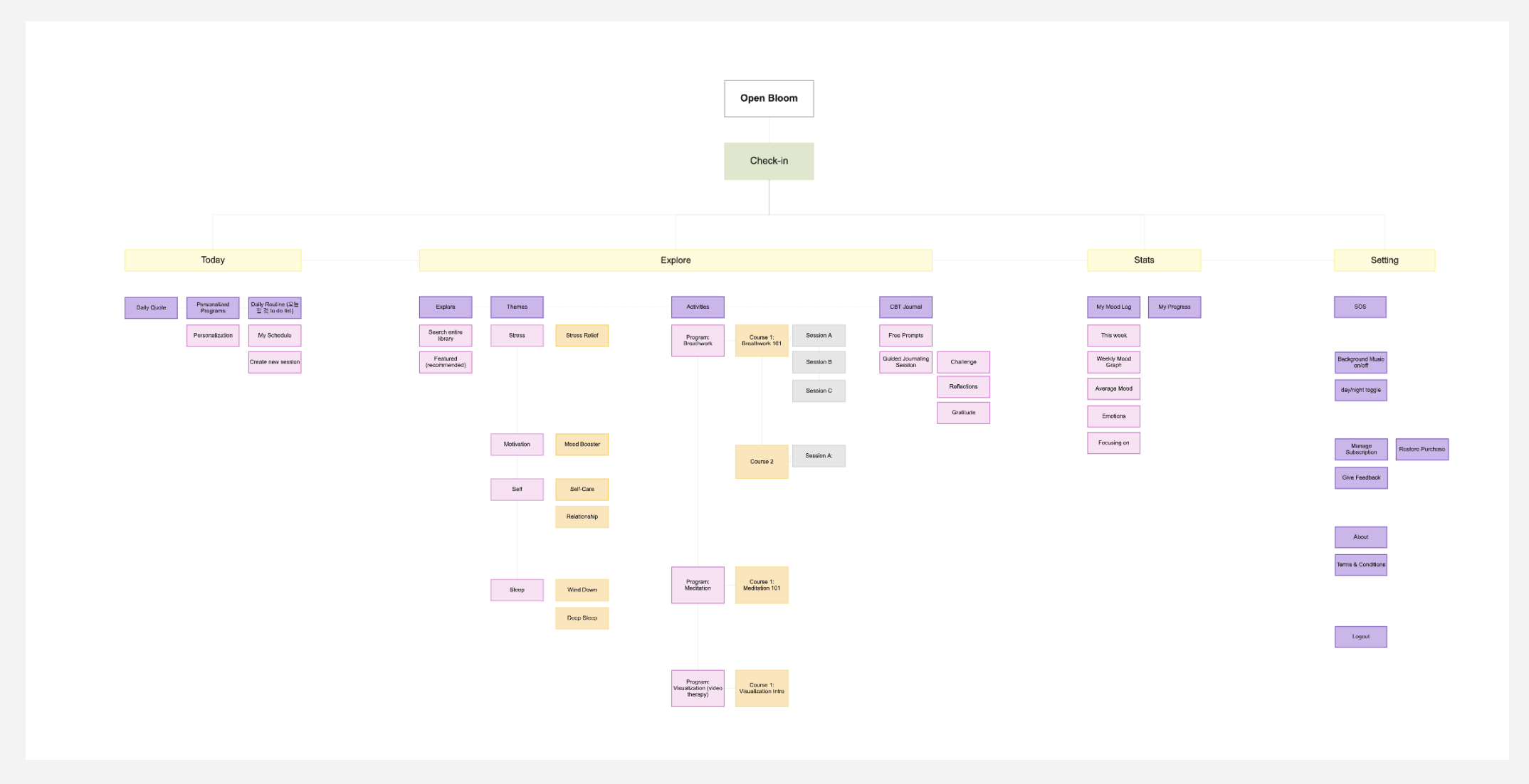The height and width of the screenshot is (784, 1529).
Task: Select the Weekly Mood Graph node
Action: tap(1113, 362)
